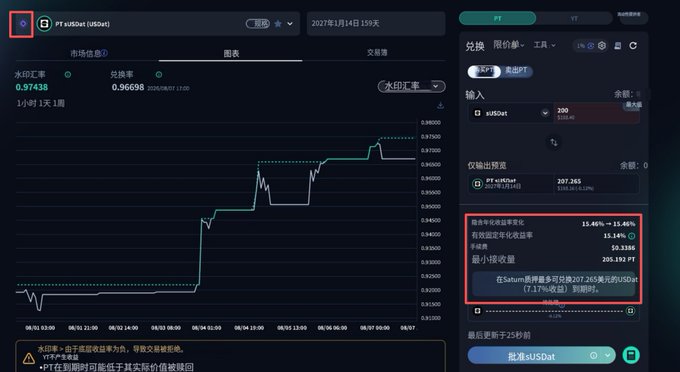Image resolution: width=680 pixels, height=372 pixels.
Task: Switch to the 交易簿 tab
Action: [x=377, y=52]
